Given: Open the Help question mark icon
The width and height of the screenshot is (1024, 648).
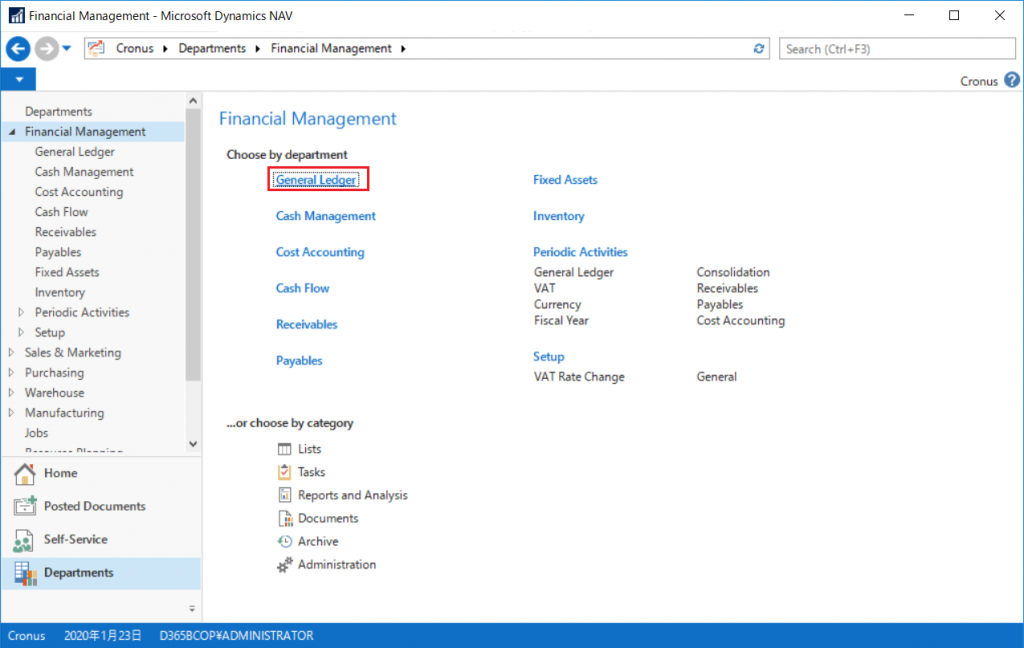Looking at the screenshot, I should [1012, 80].
